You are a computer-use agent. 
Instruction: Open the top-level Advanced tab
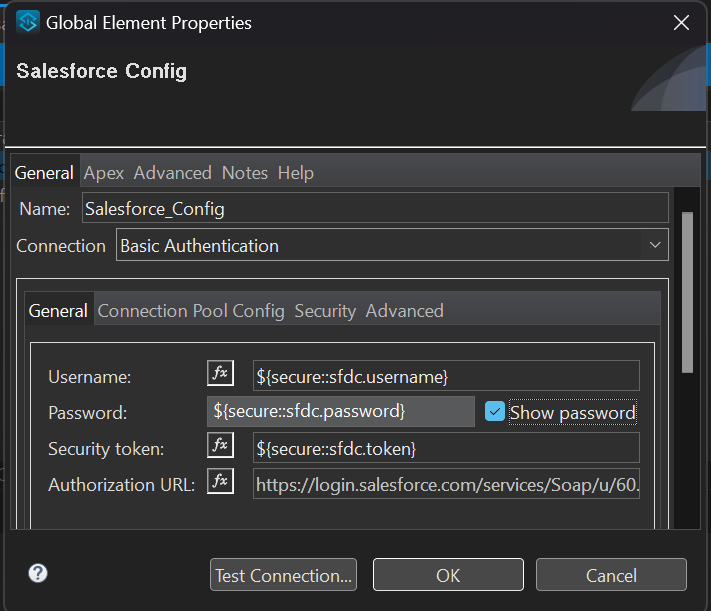tap(173, 173)
